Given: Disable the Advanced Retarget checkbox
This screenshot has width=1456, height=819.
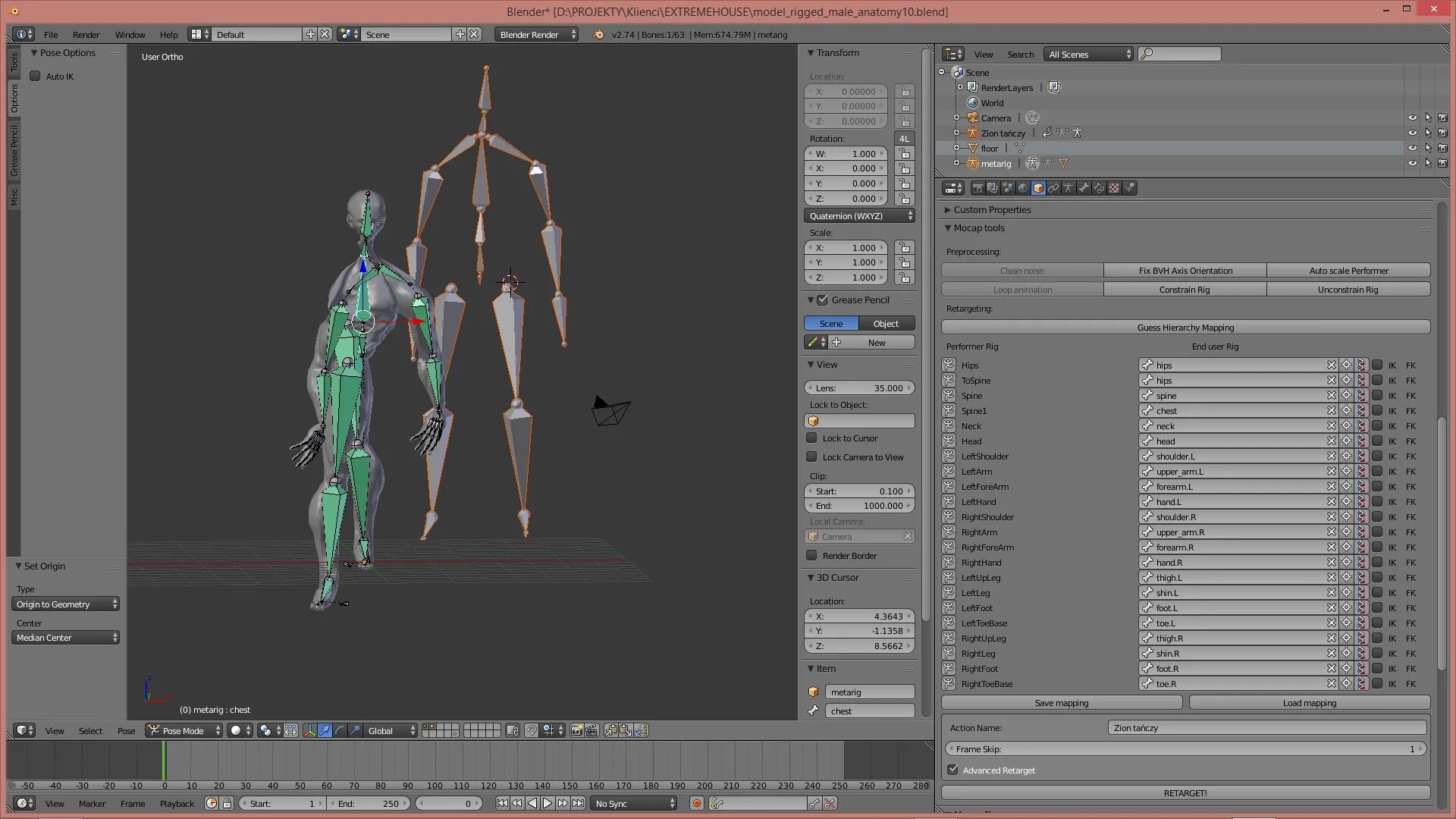Looking at the screenshot, I should (x=953, y=770).
